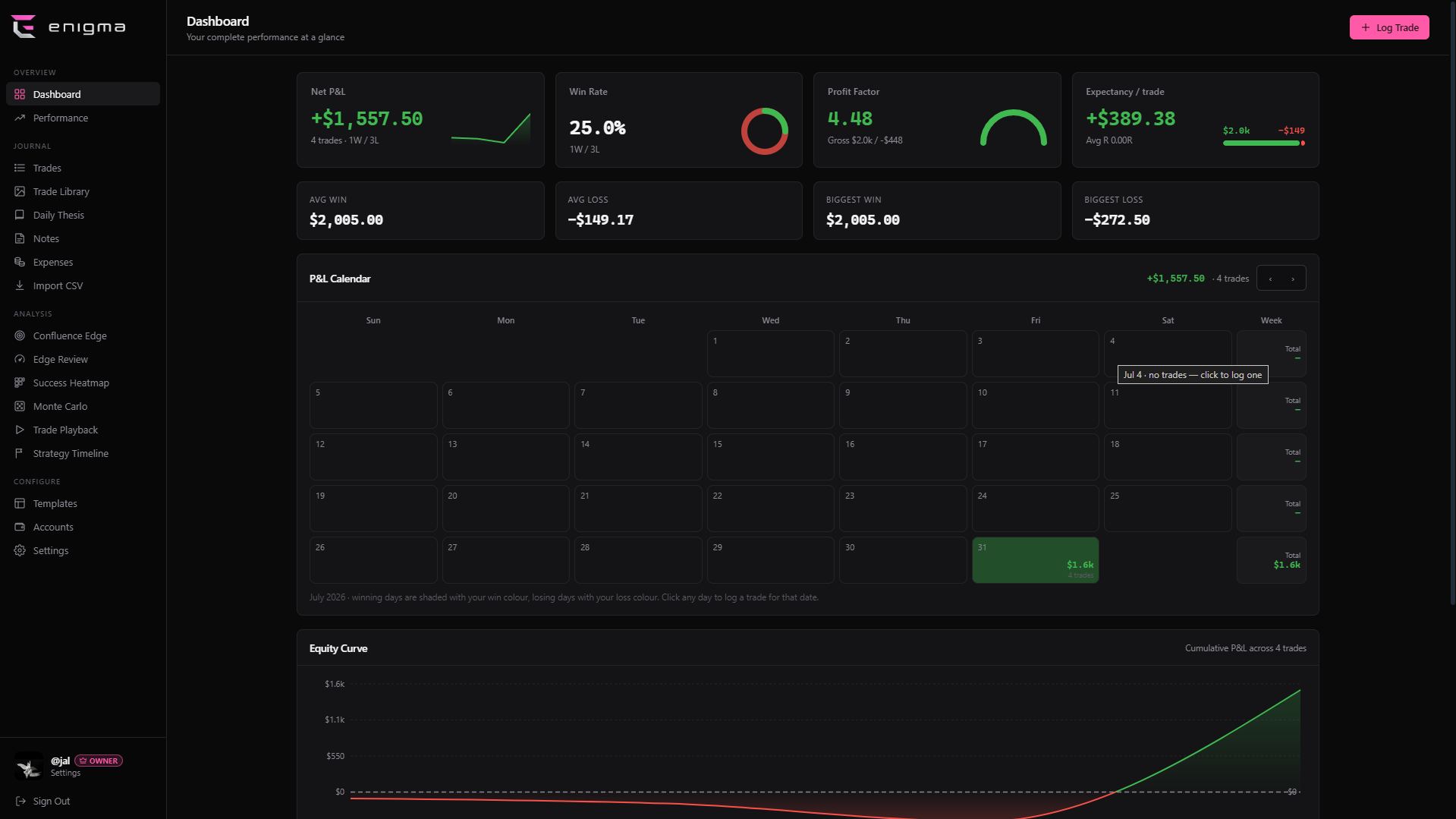Click the Expectancy win/loss ratio bar
This screenshot has height=819, width=1456.
coord(1264,143)
